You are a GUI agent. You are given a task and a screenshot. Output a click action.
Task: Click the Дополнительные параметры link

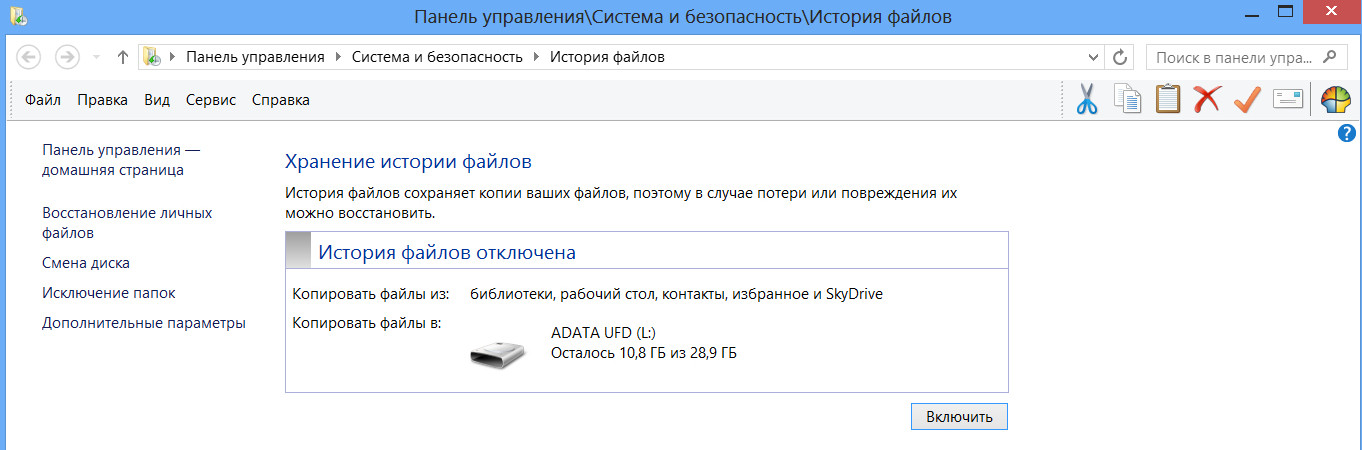(144, 323)
